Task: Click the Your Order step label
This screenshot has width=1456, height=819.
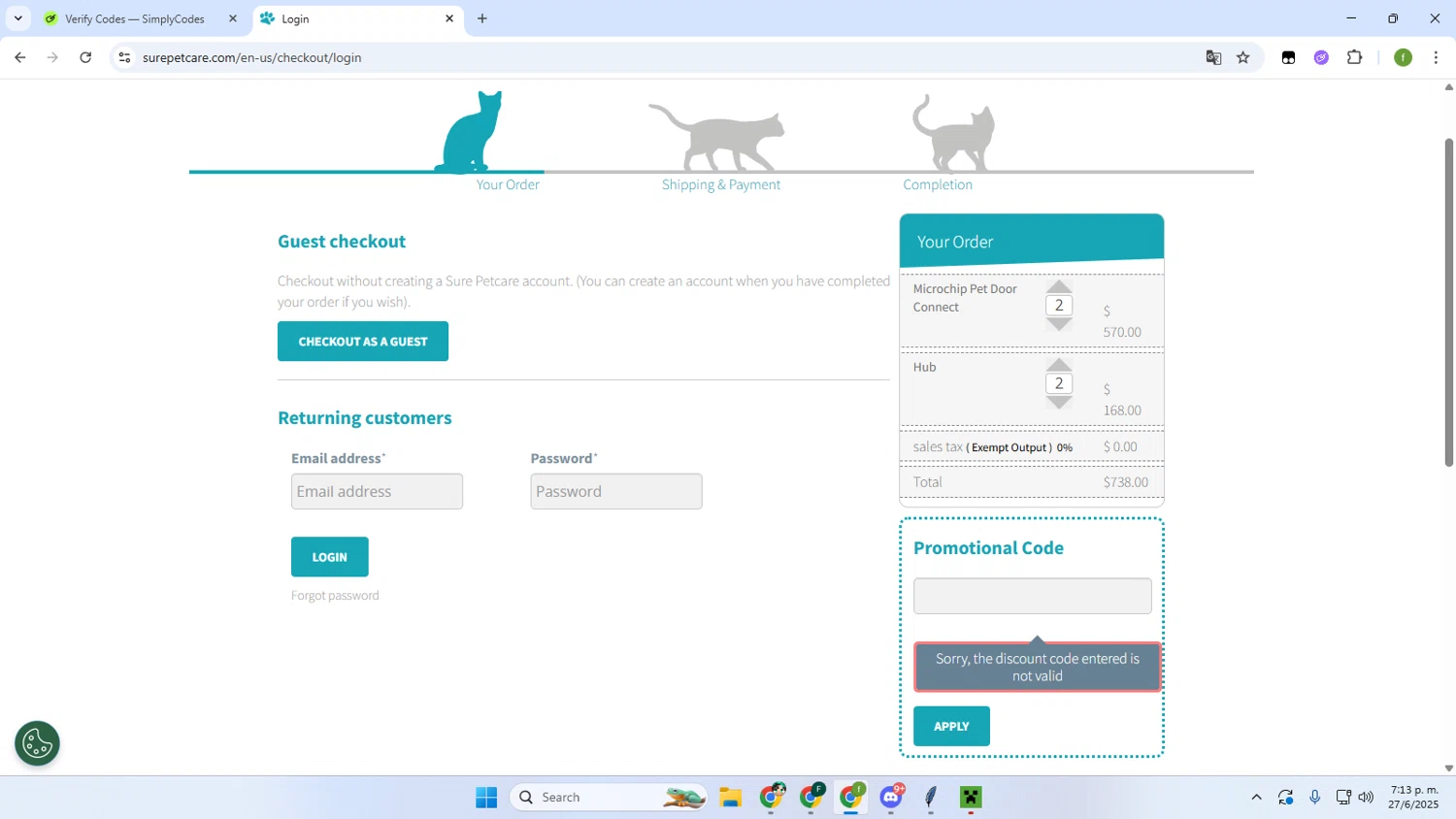Action: (508, 184)
